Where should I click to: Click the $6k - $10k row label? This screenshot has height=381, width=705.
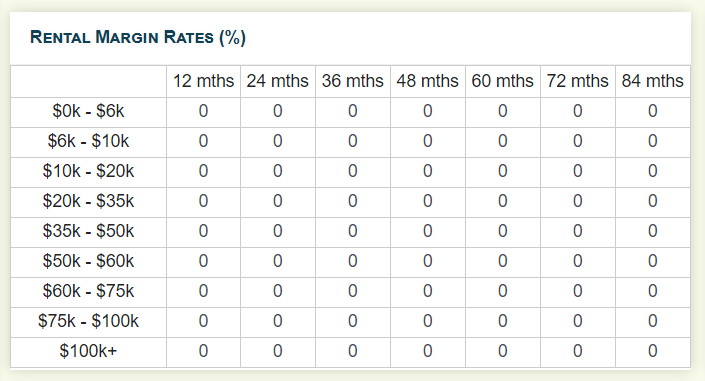click(89, 141)
